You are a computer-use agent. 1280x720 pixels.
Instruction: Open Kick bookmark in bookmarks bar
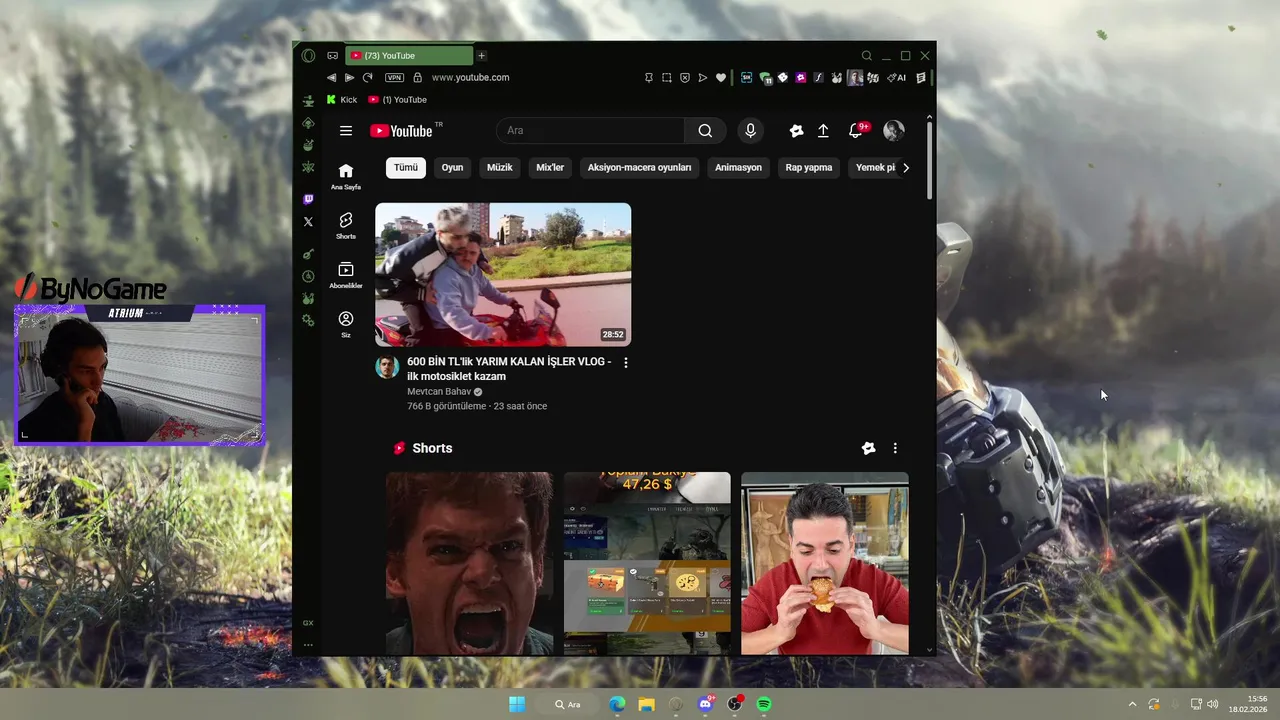(x=342, y=100)
